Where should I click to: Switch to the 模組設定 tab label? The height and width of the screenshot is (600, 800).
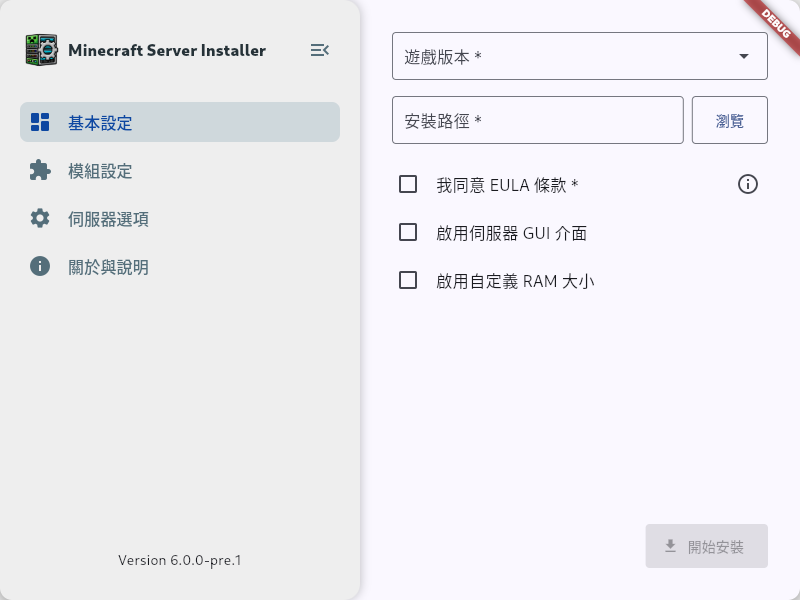coord(100,171)
